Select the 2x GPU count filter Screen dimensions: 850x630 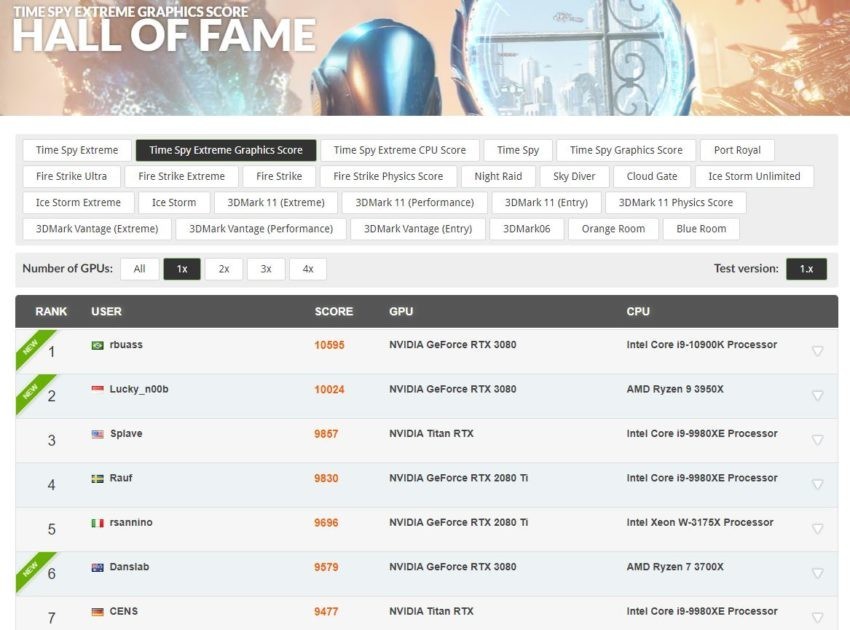point(223,269)
